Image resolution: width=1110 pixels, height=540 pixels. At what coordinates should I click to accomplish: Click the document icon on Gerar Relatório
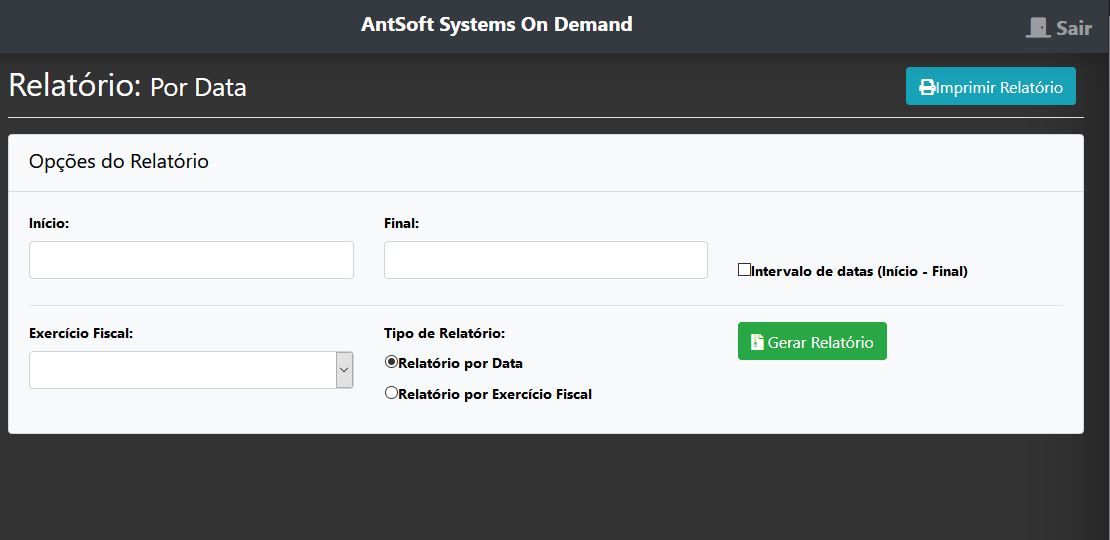click(x=757, y=342)
